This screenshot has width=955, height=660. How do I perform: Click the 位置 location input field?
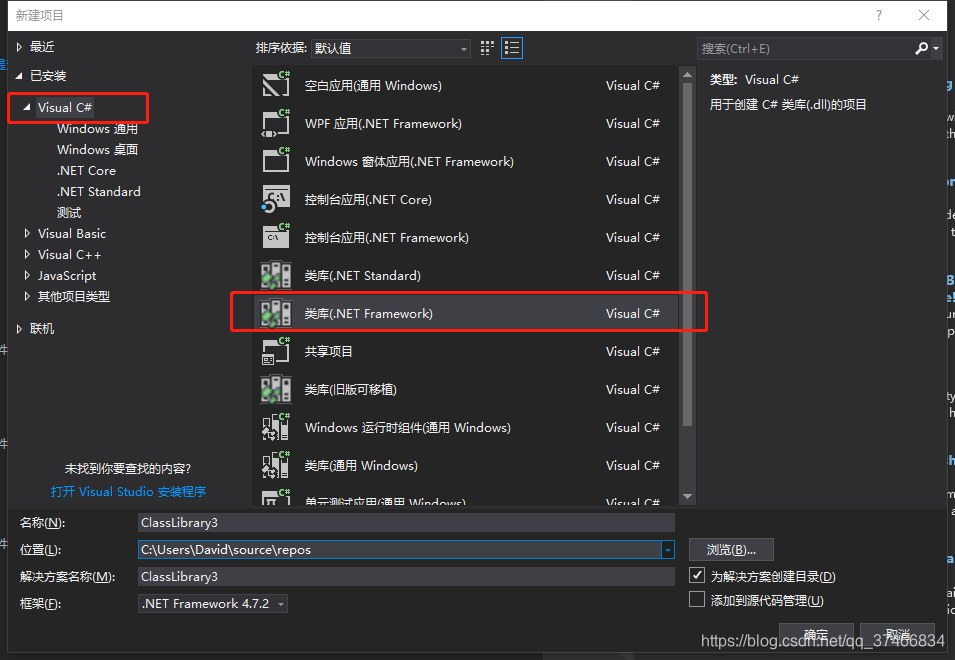point(400,550)
